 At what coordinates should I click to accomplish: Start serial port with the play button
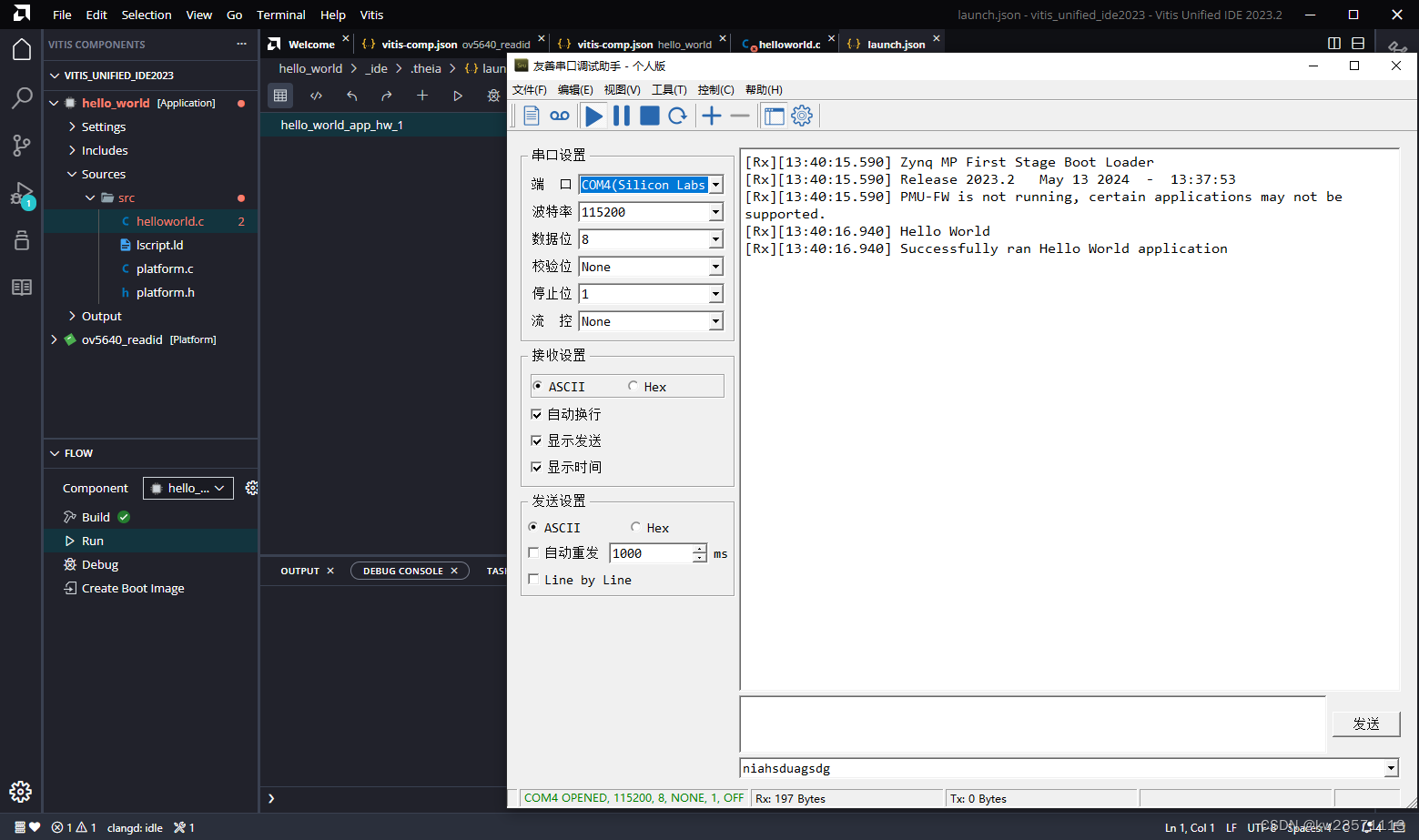pyautogui.click(x=594, y=116)
